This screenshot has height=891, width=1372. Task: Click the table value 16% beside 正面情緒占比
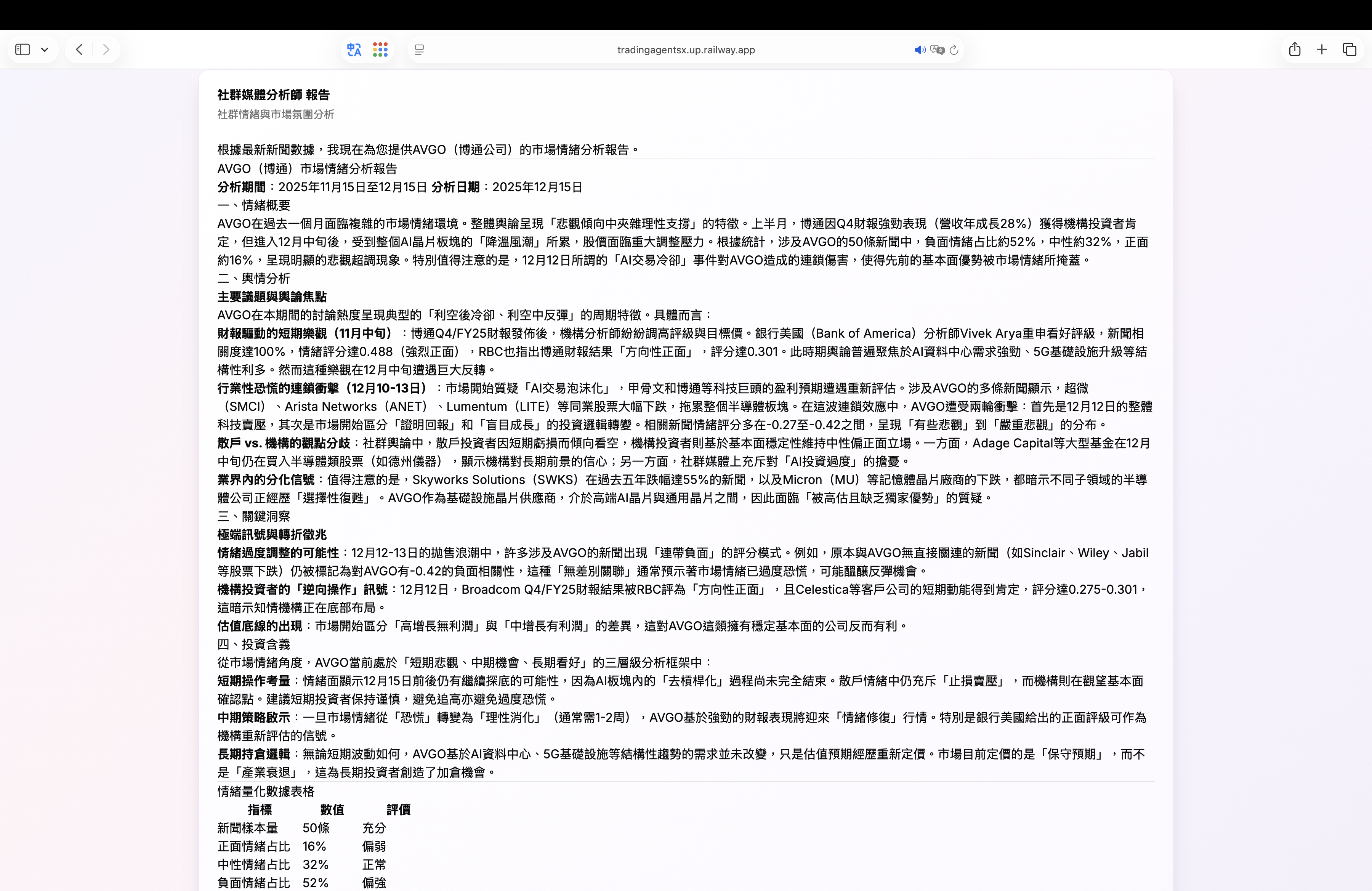click(x=314, y=847)
